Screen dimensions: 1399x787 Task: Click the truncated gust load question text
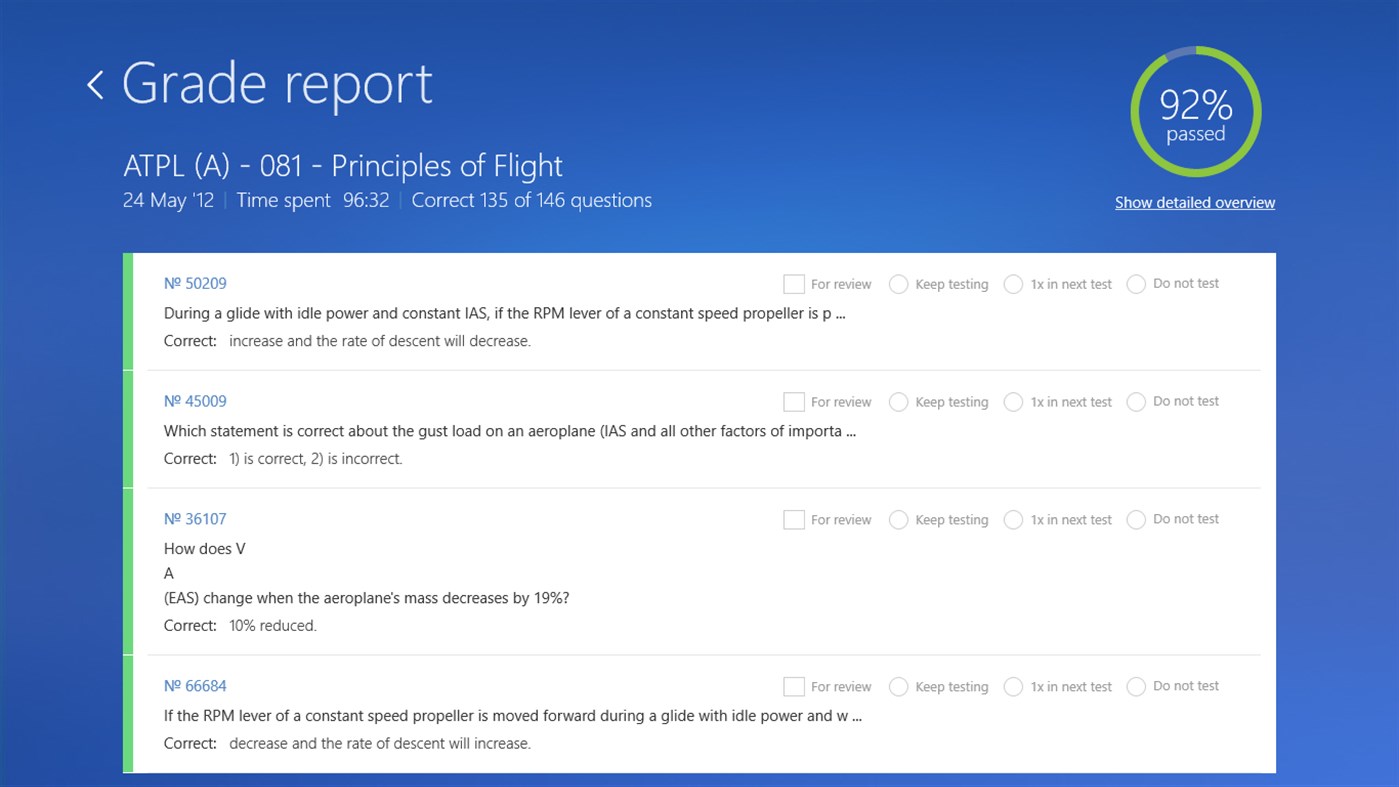[x=509, y=432]
